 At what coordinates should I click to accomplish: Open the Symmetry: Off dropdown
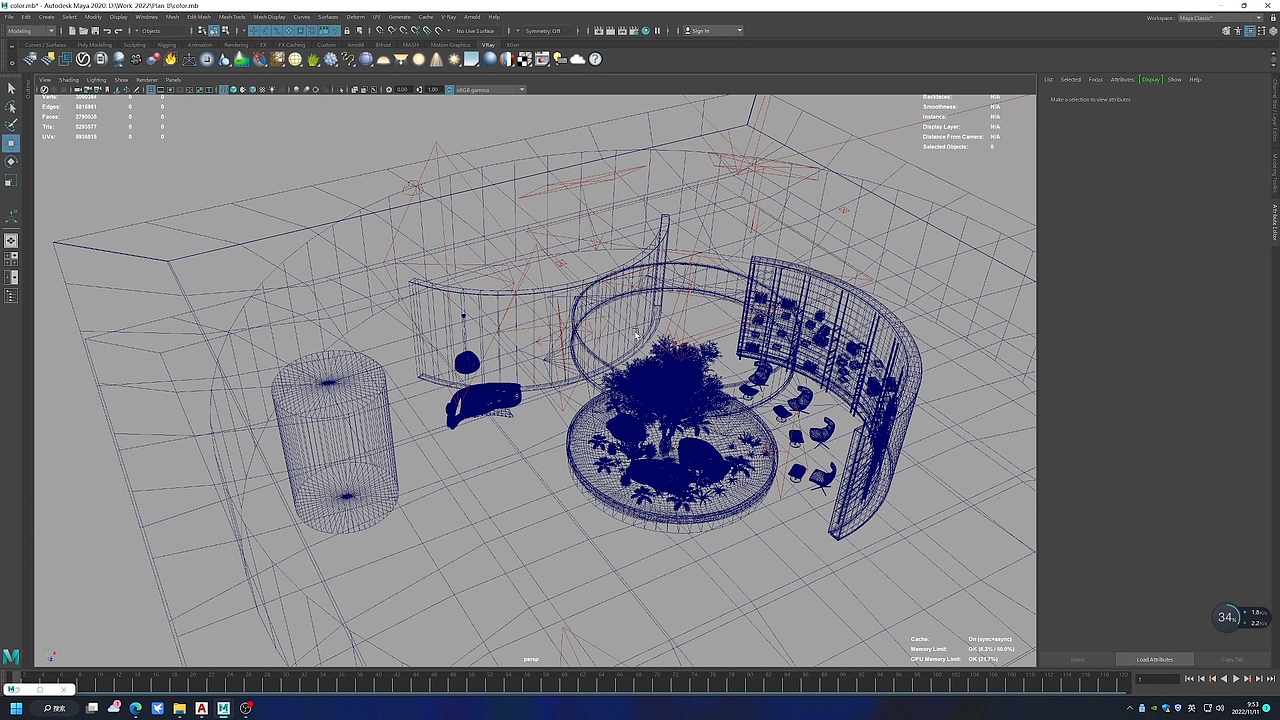click(547, 31)
